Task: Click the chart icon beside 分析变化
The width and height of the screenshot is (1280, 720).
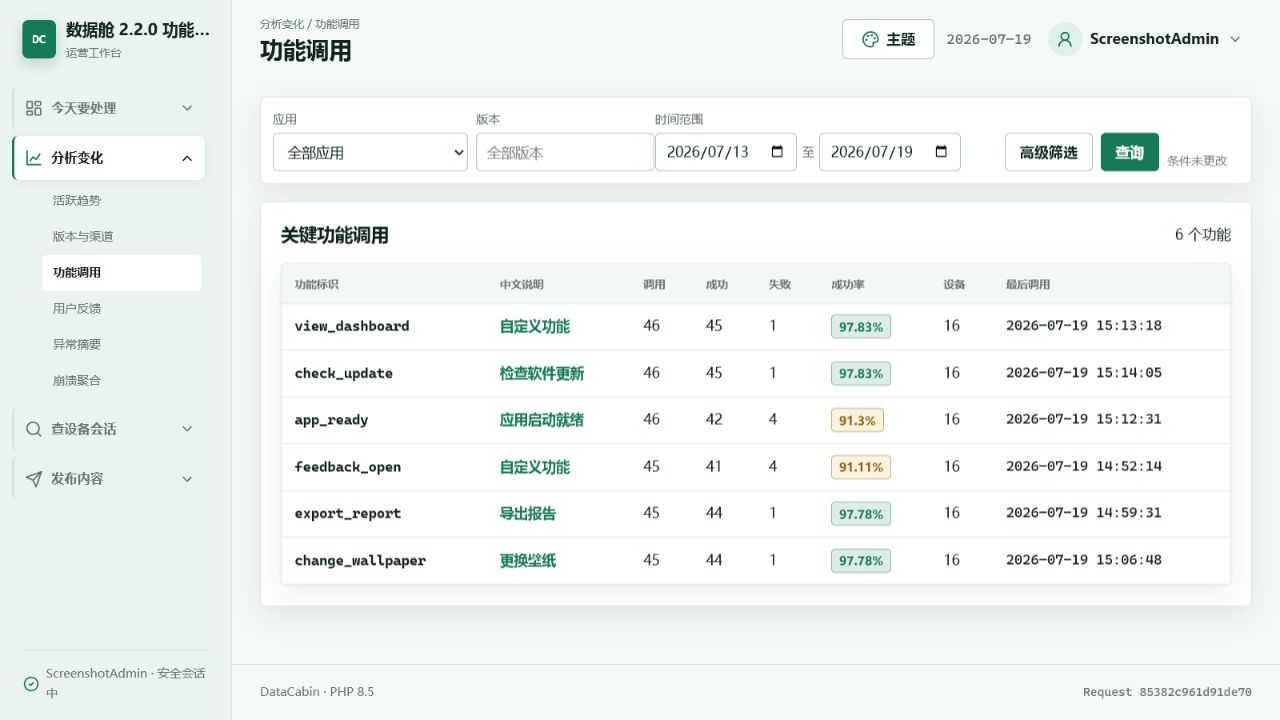Action: click(34, 158)
